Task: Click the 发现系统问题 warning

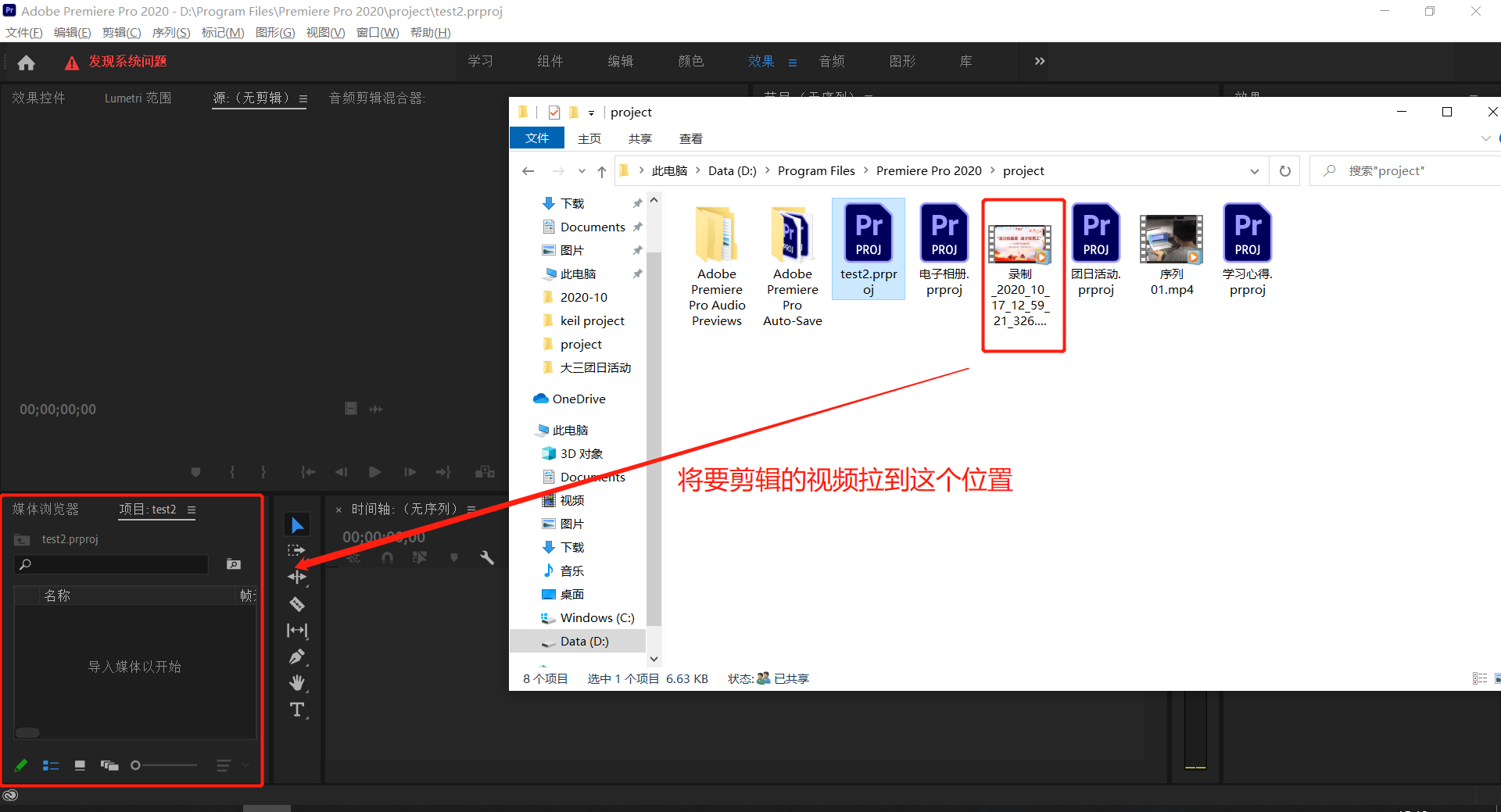Action: [x=127, y=62]
